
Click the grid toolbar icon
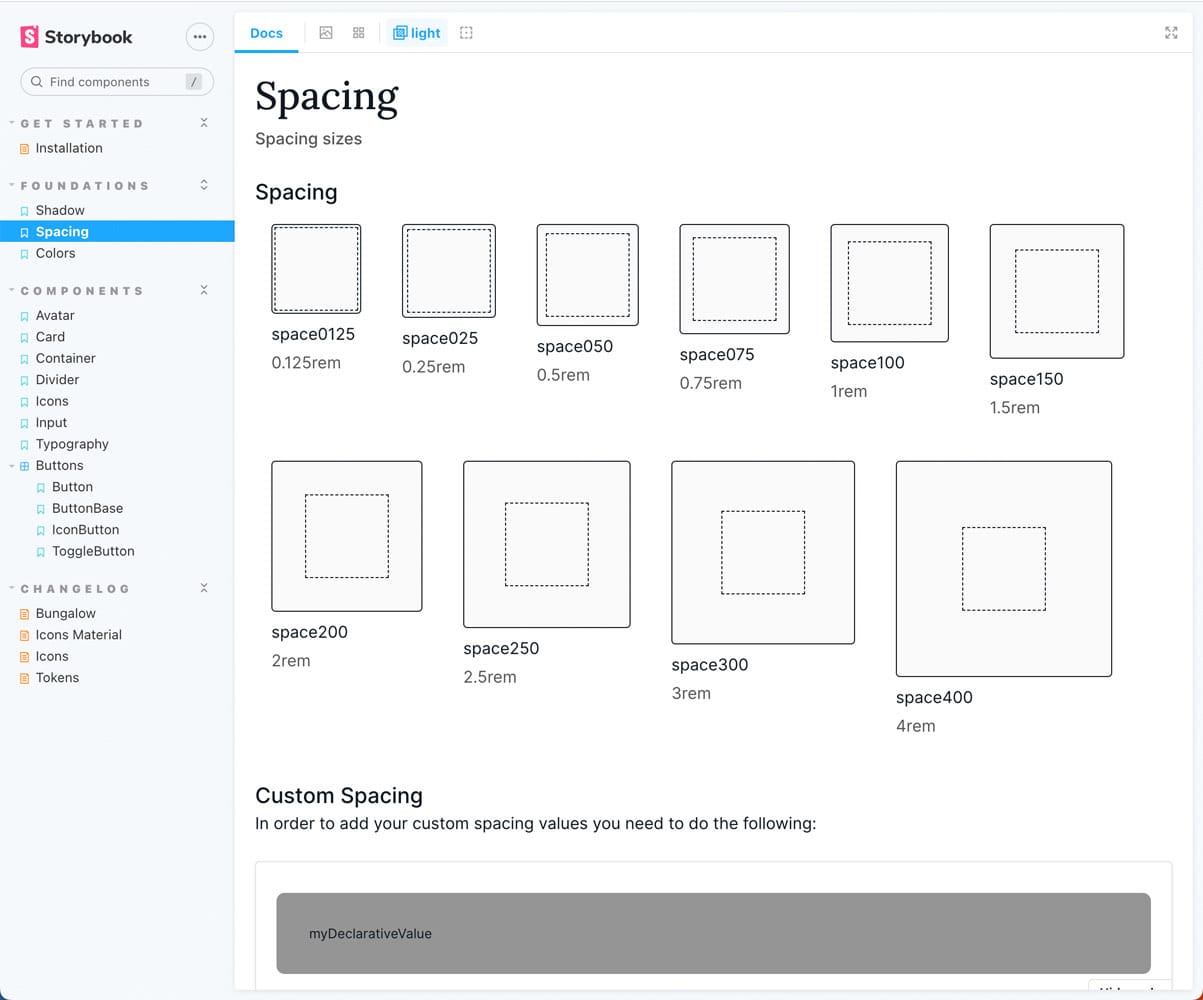(x=359, y=33)
